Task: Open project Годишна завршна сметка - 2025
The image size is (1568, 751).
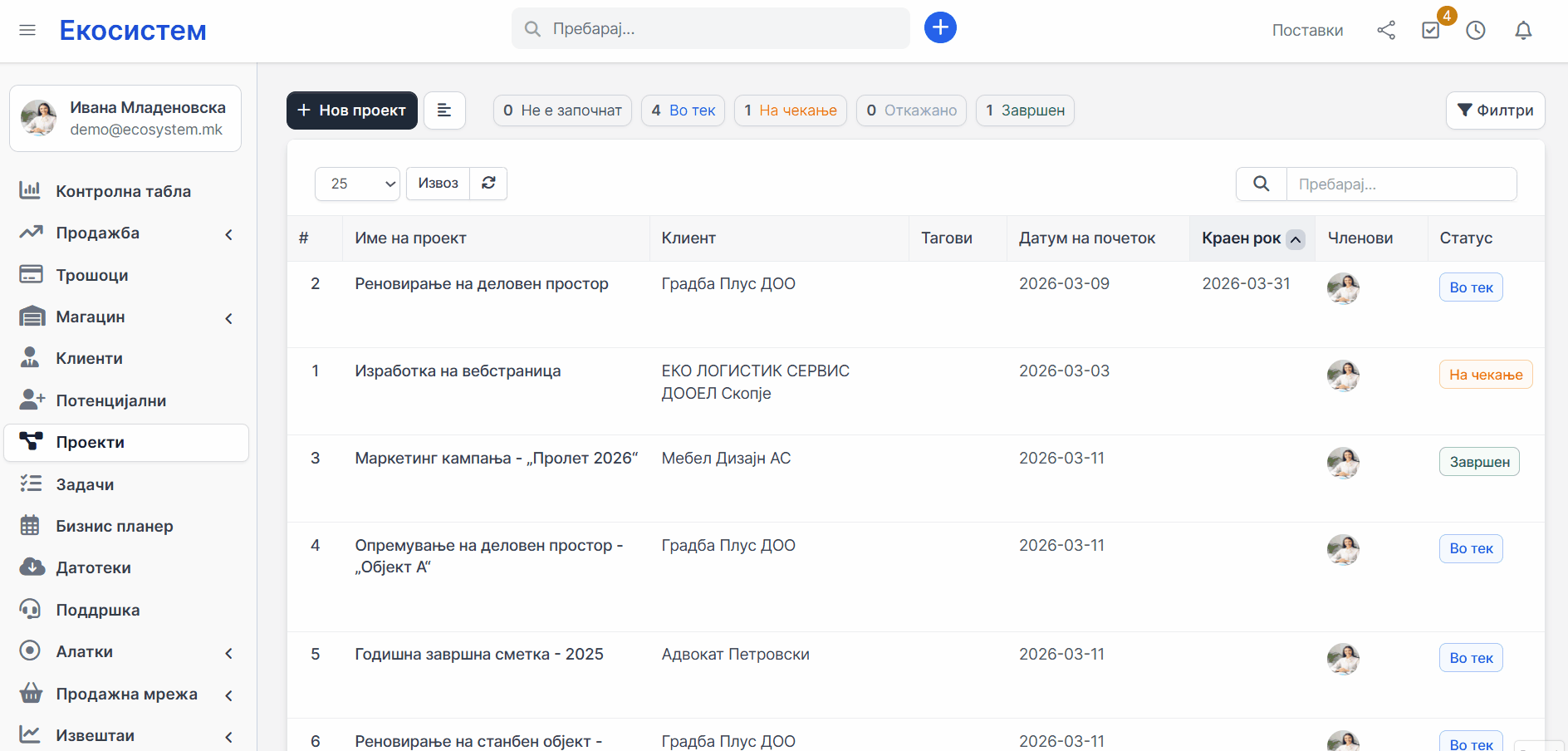Action: 479,655
